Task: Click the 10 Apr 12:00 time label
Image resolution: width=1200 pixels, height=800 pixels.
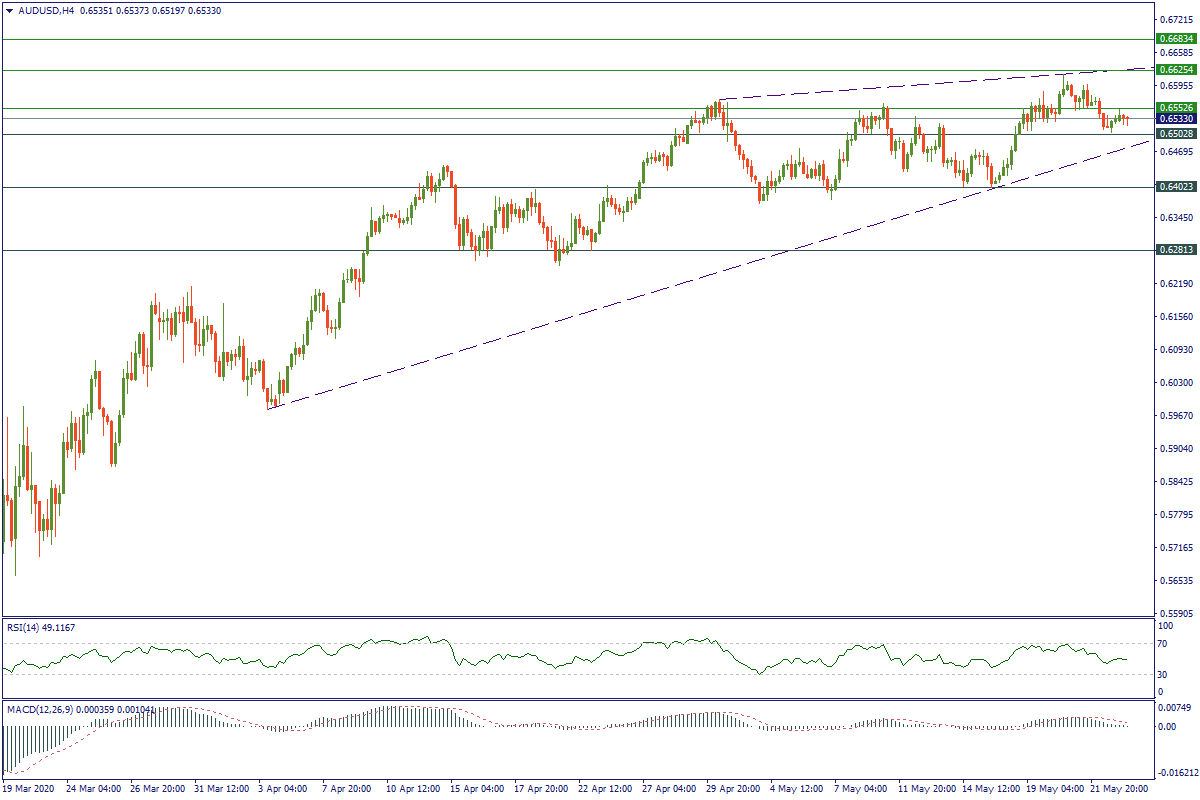Action: (x=414, y=789)
